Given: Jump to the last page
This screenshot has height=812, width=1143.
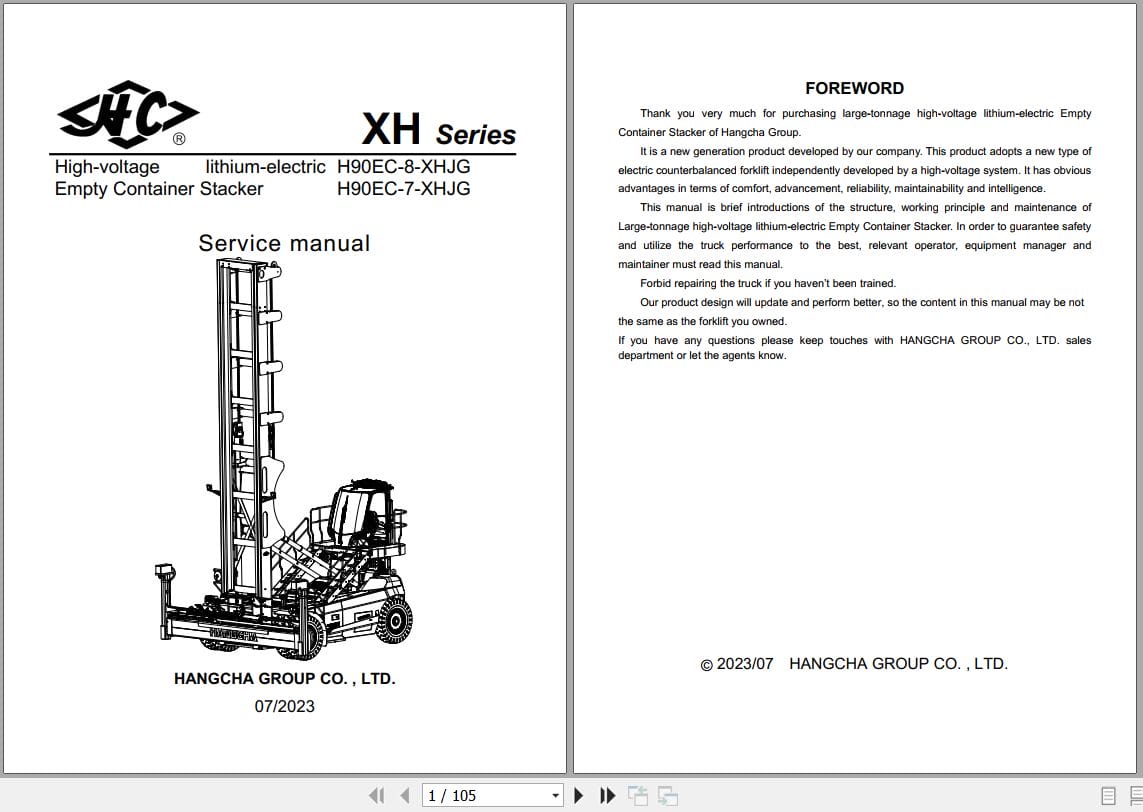Looking at the screenshot, I should (x=607, y=795).
